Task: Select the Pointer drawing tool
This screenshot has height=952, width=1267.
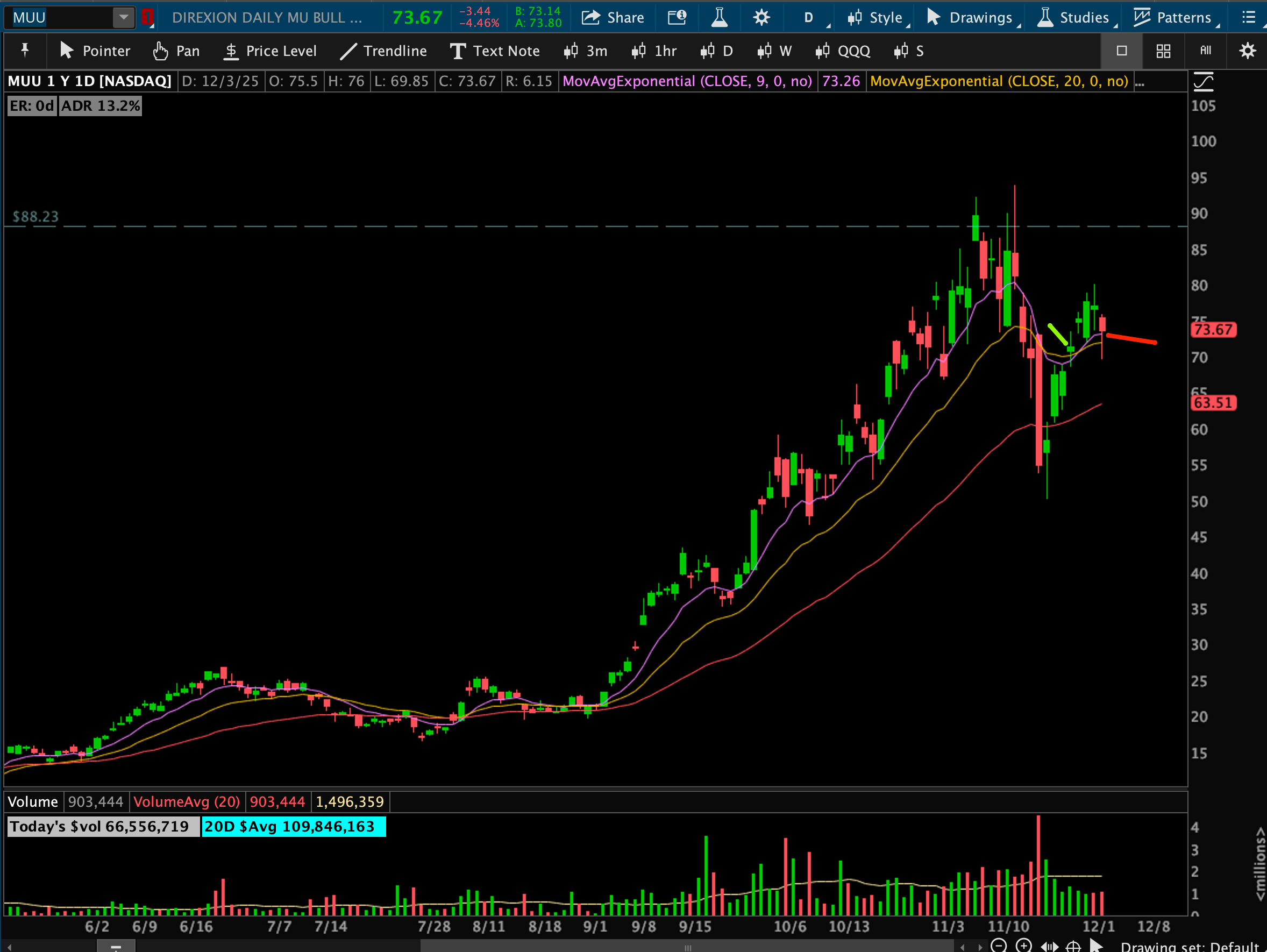Action: pos(95,51)
